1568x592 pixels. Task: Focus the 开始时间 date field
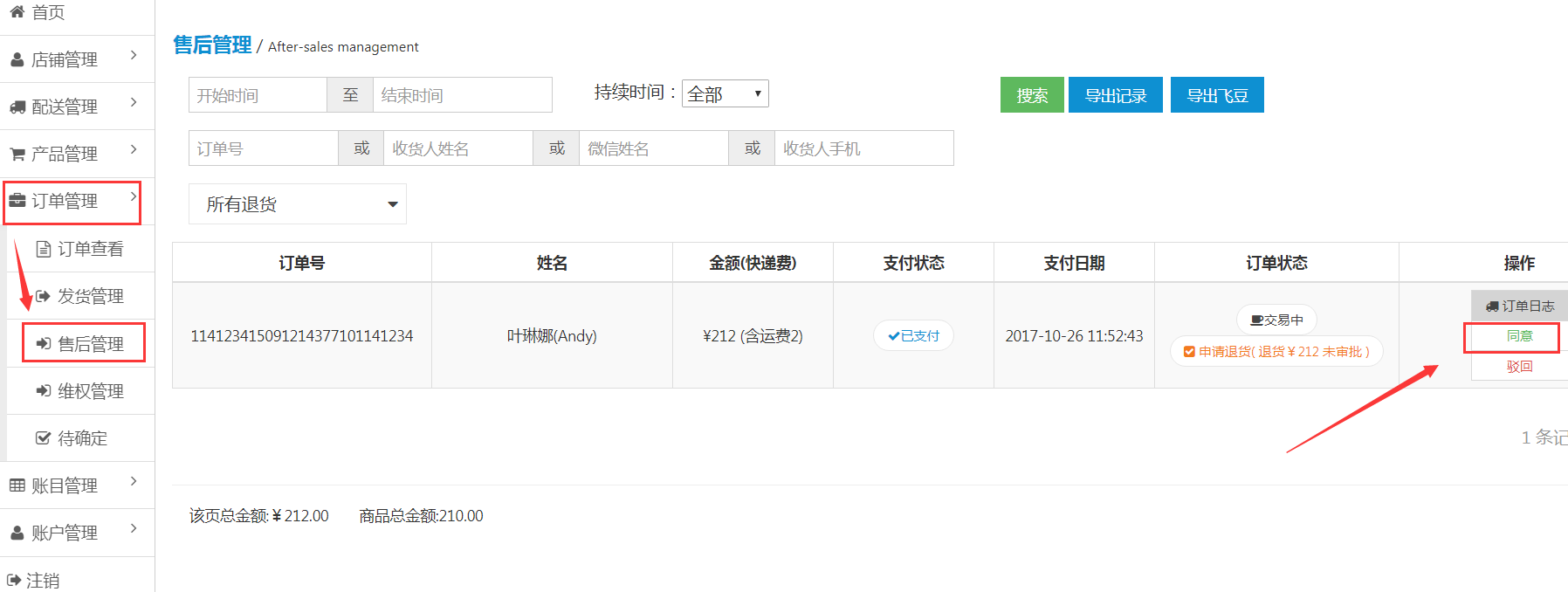[258, 95]
